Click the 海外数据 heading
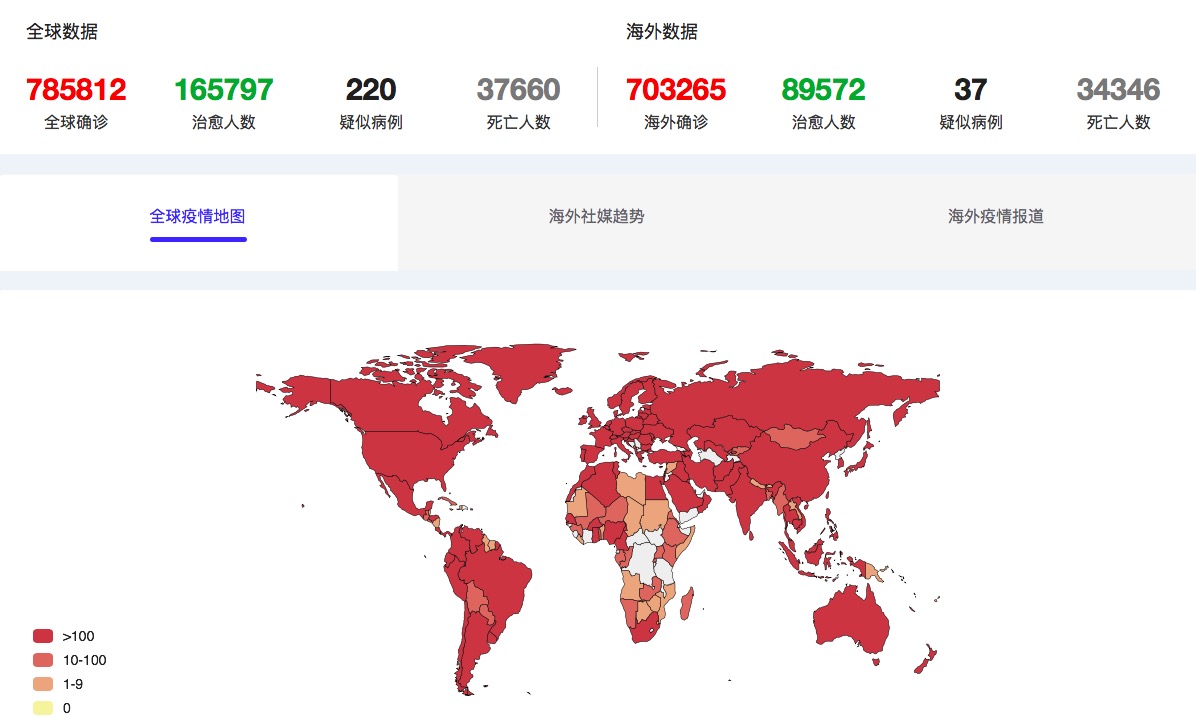The image size is (1196, 724). [x=662, y=31]
